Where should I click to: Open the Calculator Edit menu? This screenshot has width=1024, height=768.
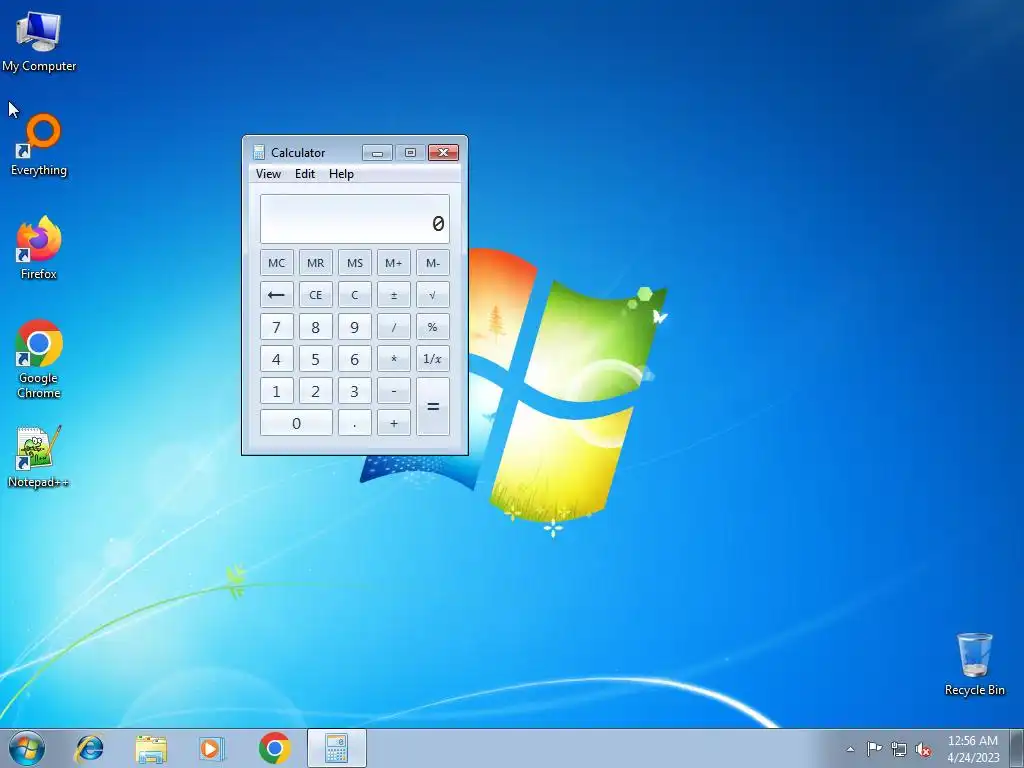(x=305, y=174)
